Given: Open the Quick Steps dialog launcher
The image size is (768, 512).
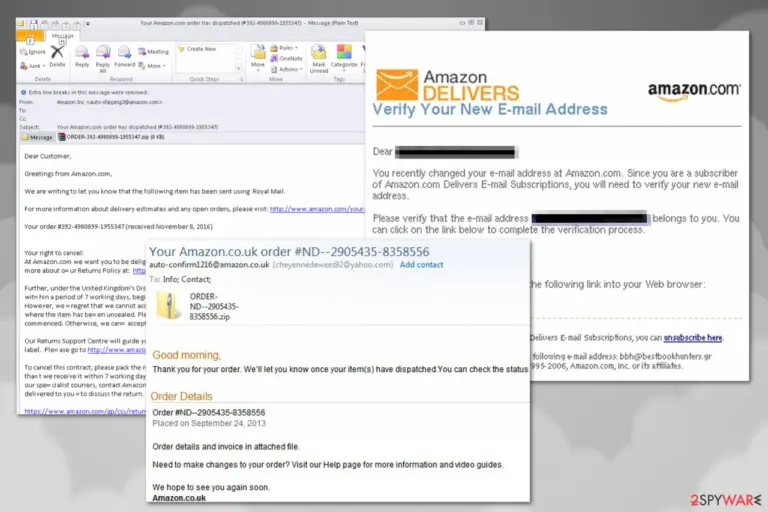Looking at the screenshot, I should click(x=241, y=79).
